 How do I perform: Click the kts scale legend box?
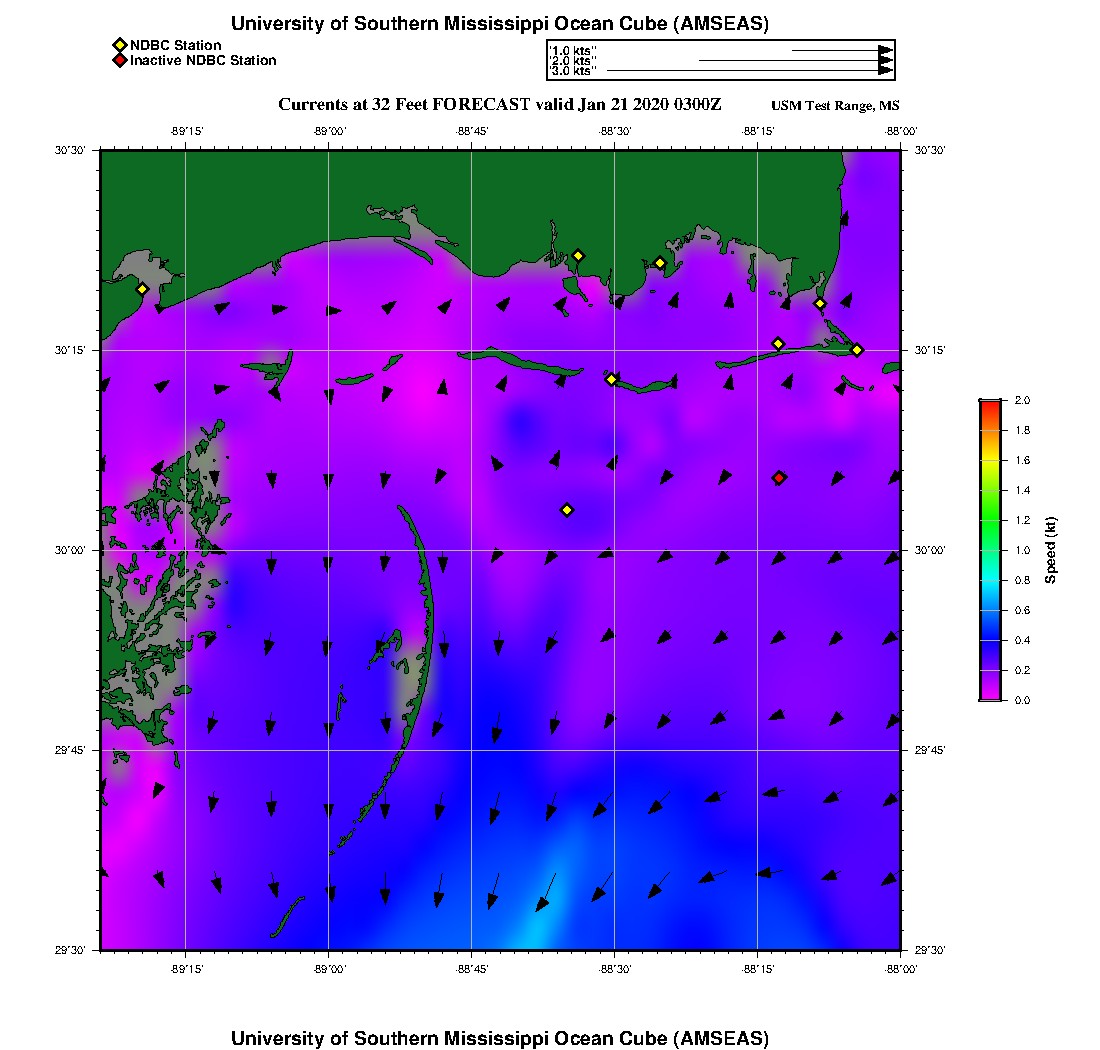point(721,60)
